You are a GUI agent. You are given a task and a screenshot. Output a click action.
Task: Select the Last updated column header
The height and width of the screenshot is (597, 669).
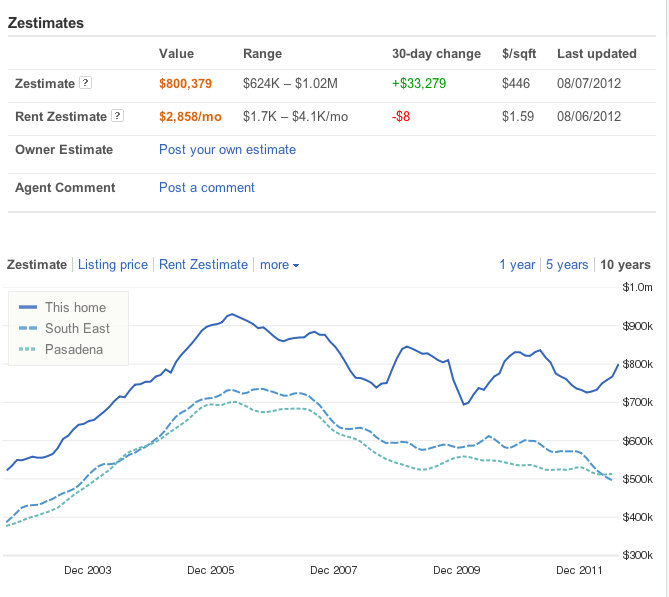click(597, 54)
